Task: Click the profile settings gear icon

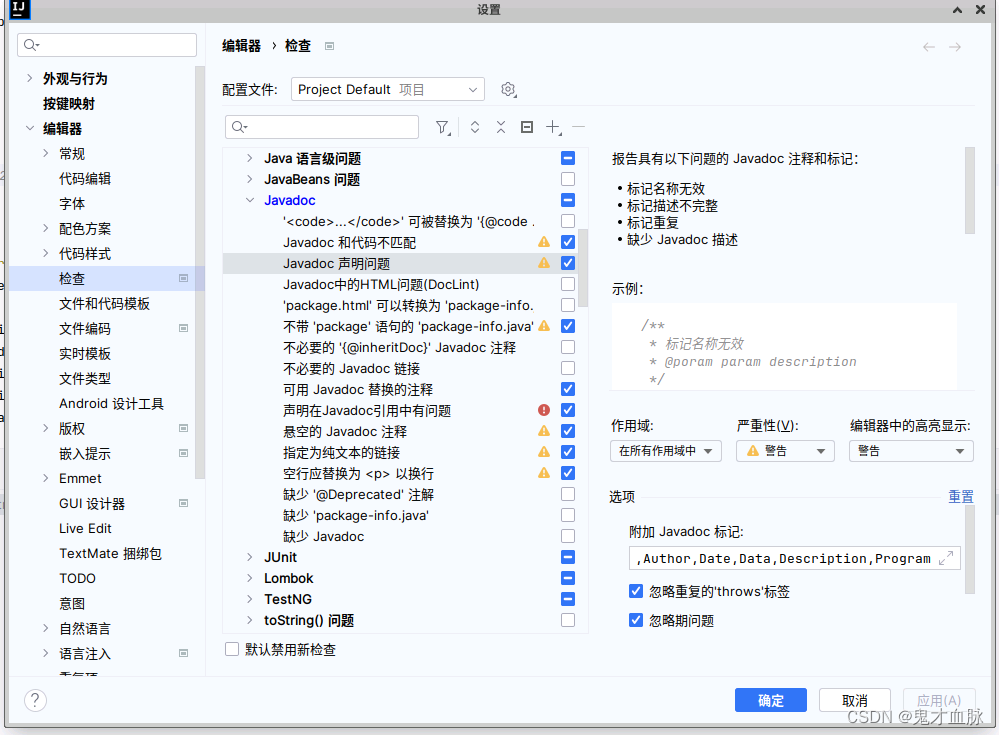Action: pos(508,90)
